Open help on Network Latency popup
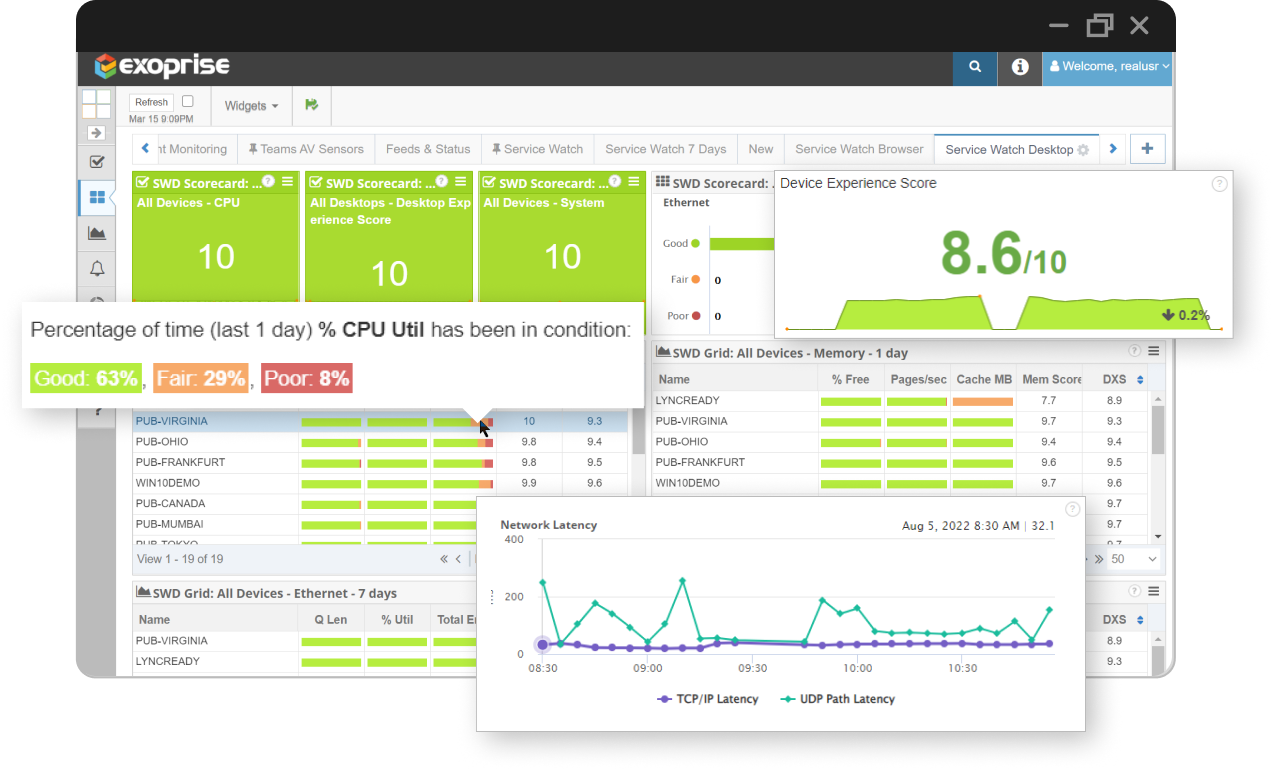 [1072, 509]
